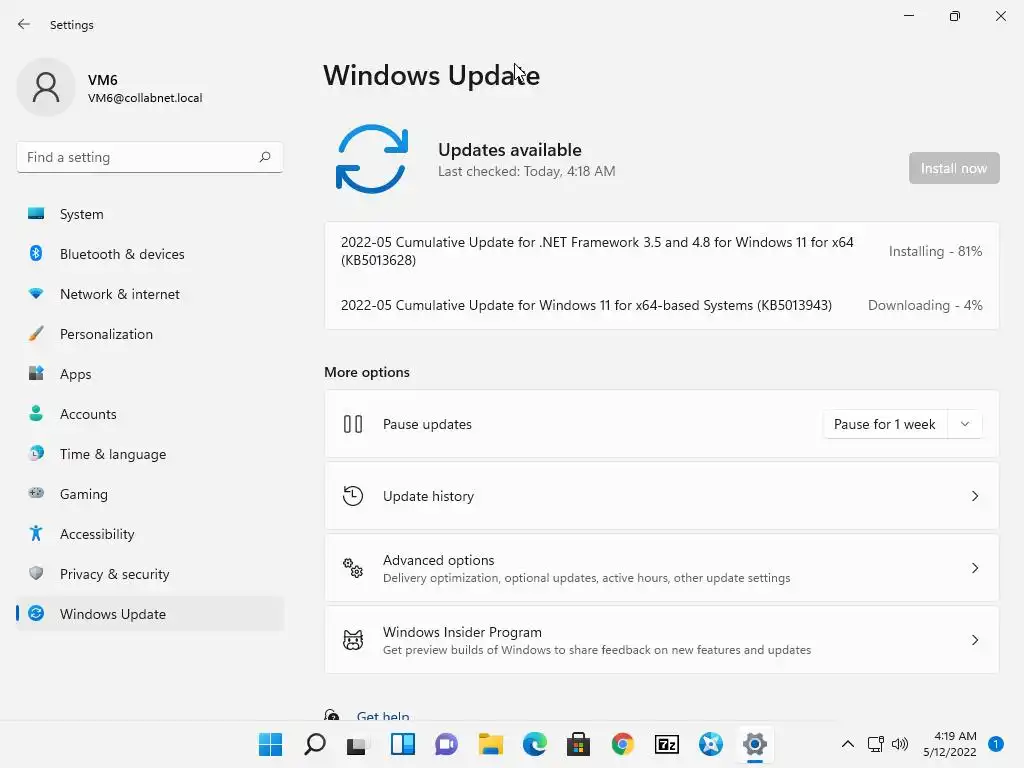
Task: Click Pause for 1 week button
Action: tap(884, 424)
